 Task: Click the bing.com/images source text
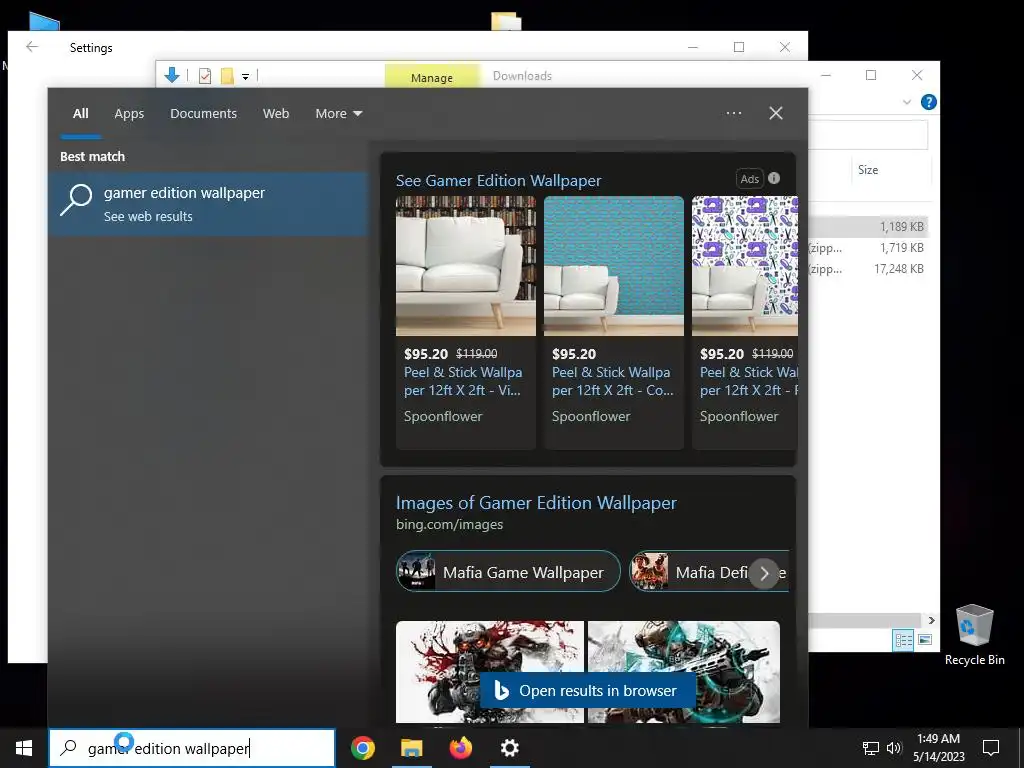pos(449,524)
